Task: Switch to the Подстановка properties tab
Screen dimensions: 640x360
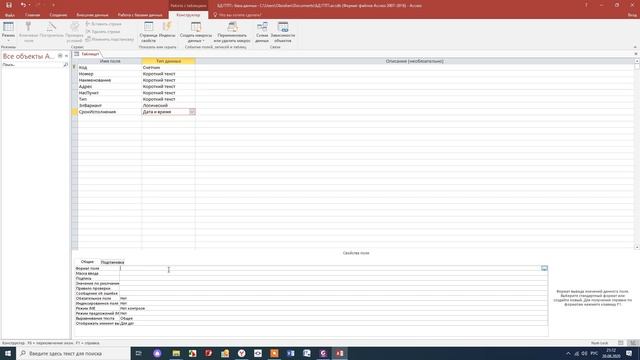Action: (x=112, y=262)
